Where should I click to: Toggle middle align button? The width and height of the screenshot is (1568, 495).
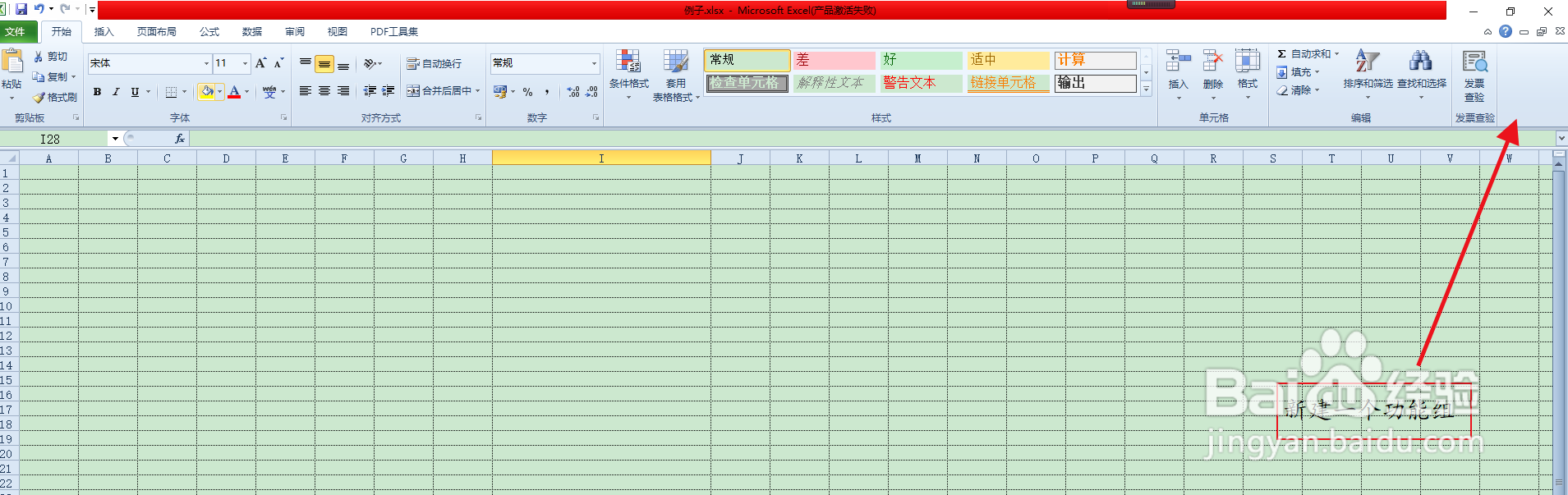click(x=324, y=64)
